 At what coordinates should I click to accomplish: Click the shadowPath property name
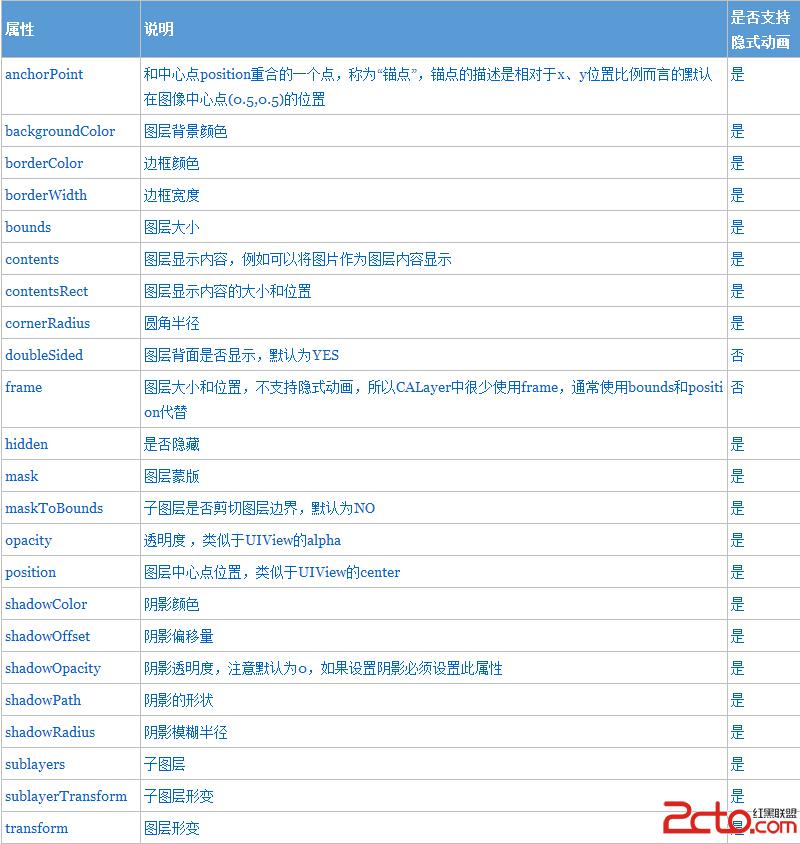click(x=43, y=700)
